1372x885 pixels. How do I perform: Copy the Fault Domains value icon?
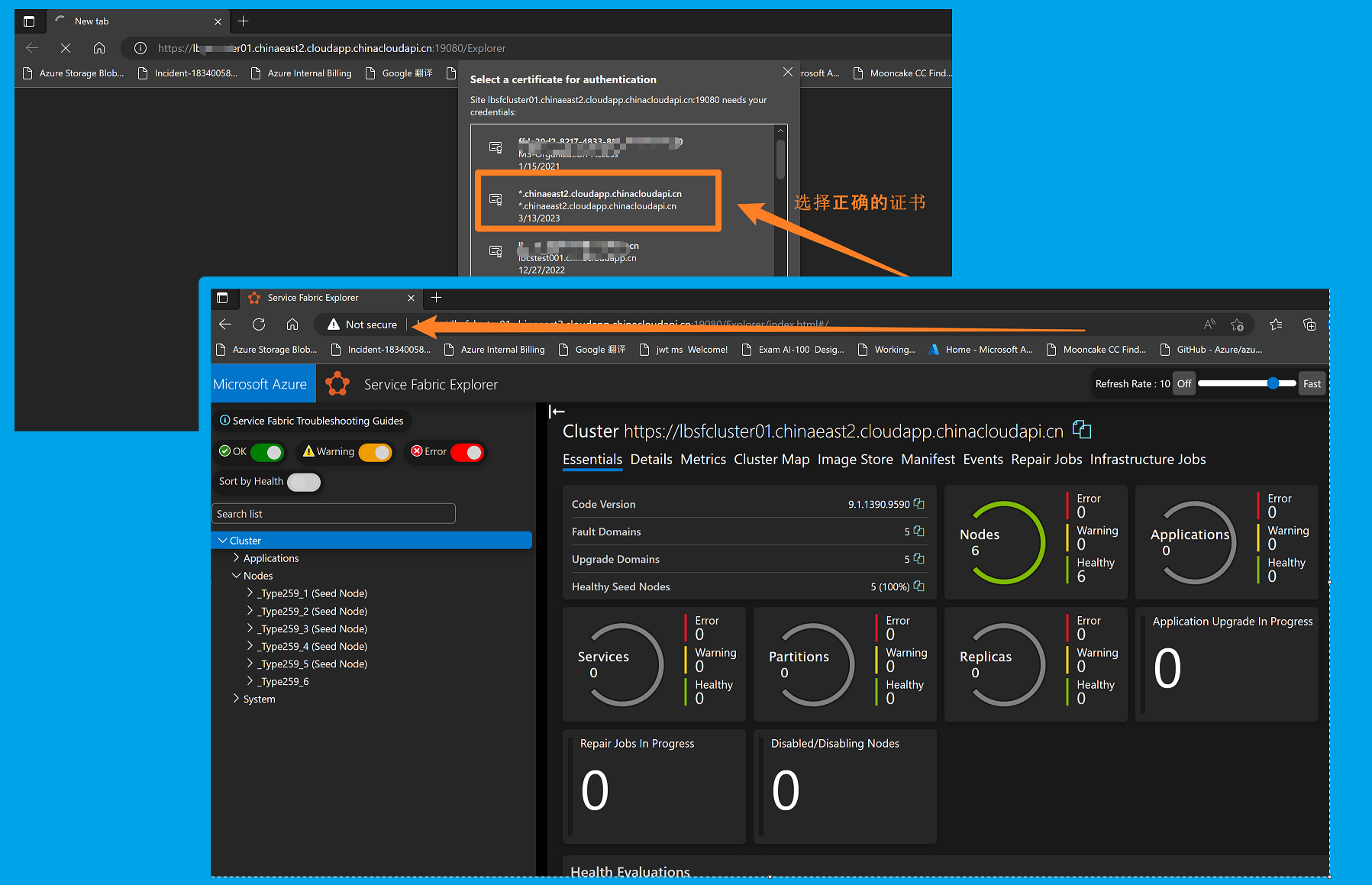[918, 531]
